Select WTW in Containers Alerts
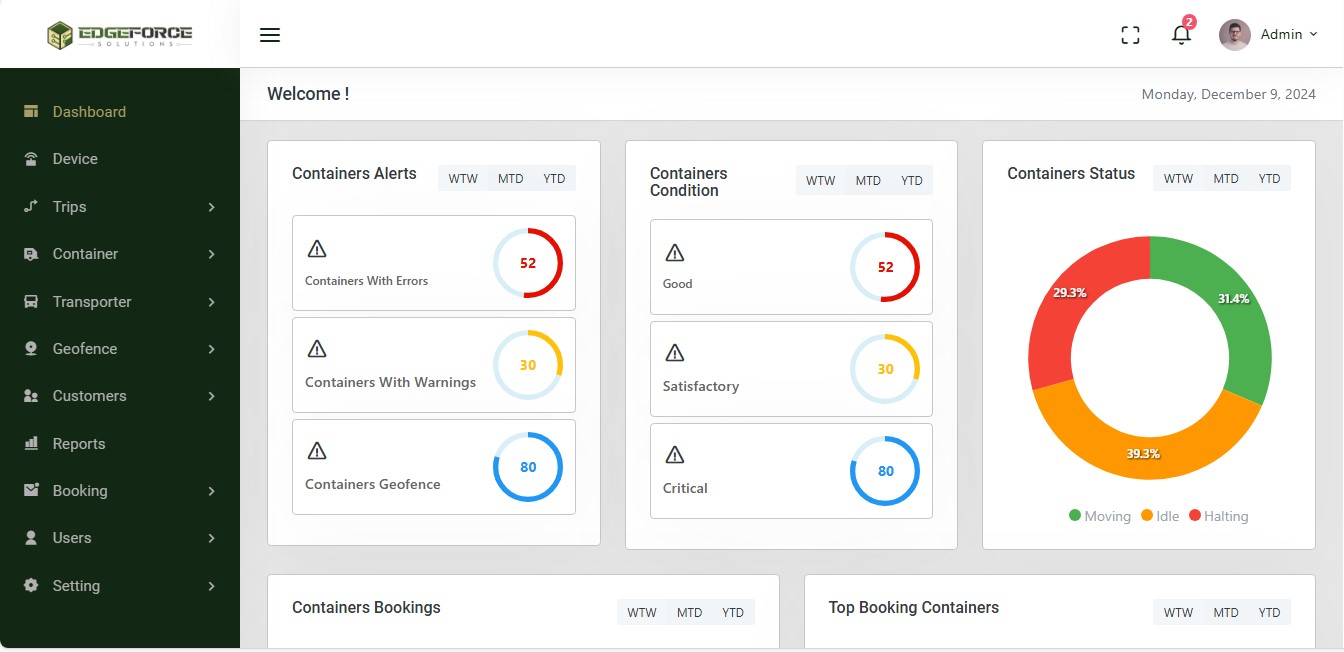This screenshot has height=652, width=1344. (x=463, y=179)
